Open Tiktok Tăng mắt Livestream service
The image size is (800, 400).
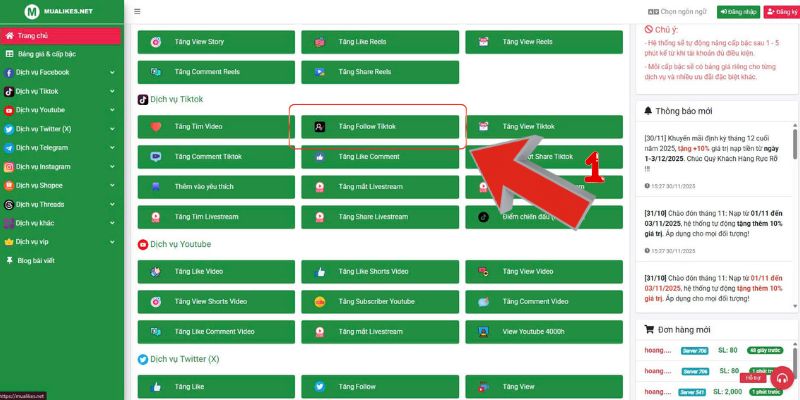pyautogui.click(x=380, y=187)
